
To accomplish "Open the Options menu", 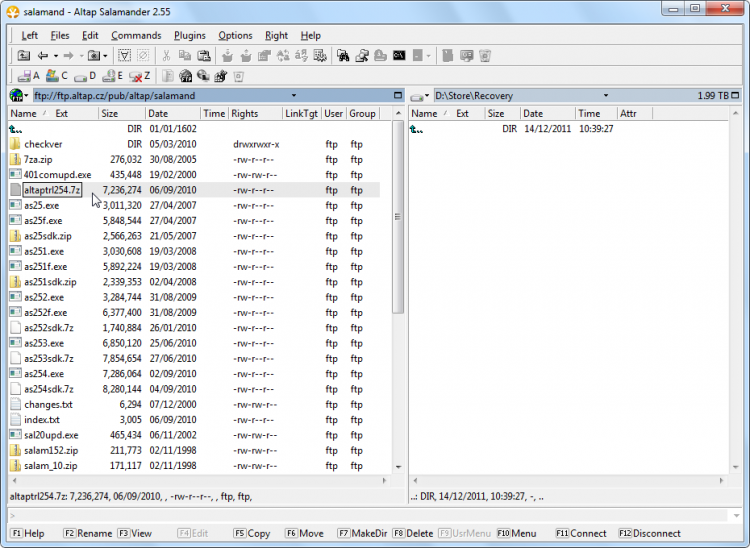I will [x=235, y=35].
